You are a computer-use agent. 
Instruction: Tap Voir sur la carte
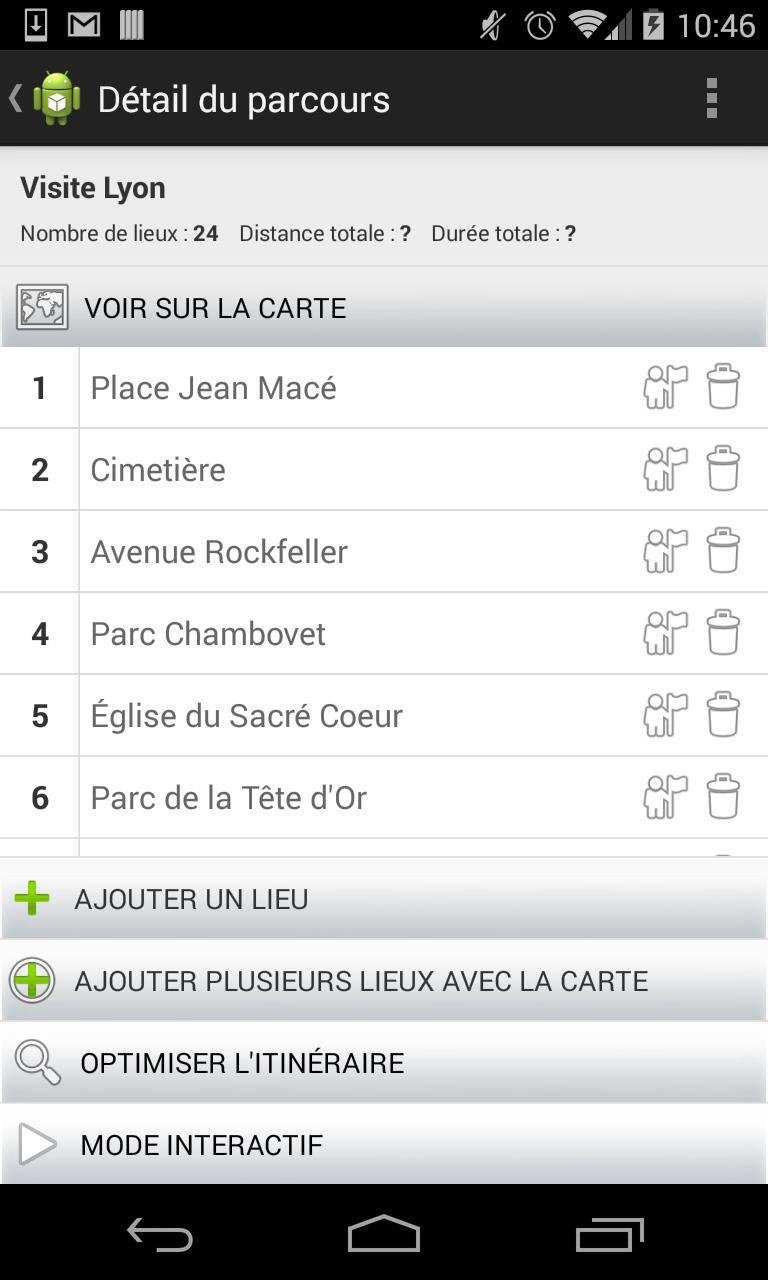(384, 308)
